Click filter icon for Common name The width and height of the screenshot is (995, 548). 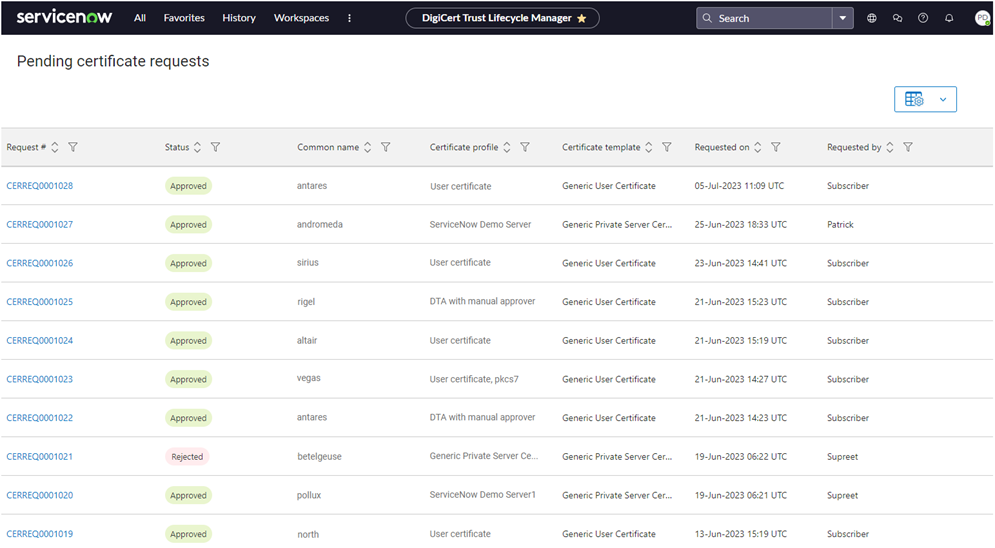tap(386, 147)
